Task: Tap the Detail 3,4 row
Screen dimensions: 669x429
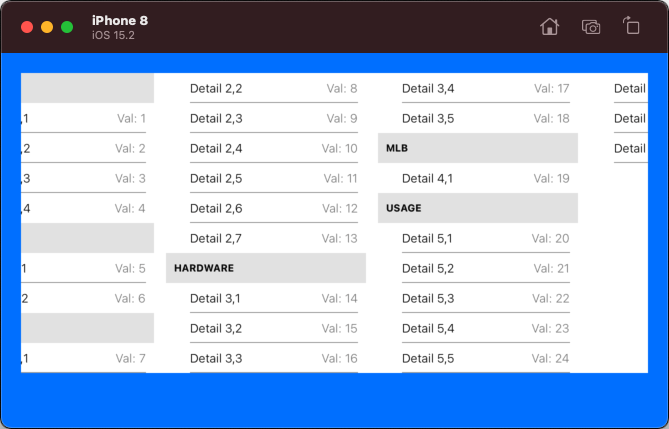Action: point(478,88)
